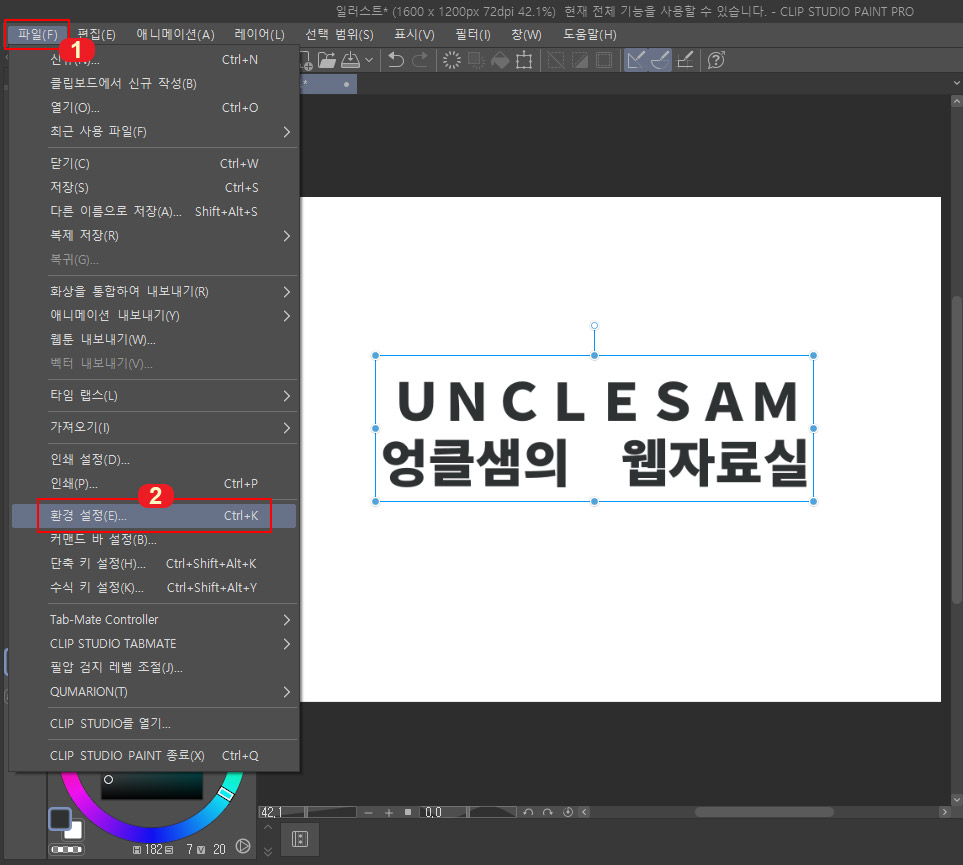The height and width of the screenshot is (865, 963).
Task: Click the Deselect icon in the toolbar
Action: point(556,60)
